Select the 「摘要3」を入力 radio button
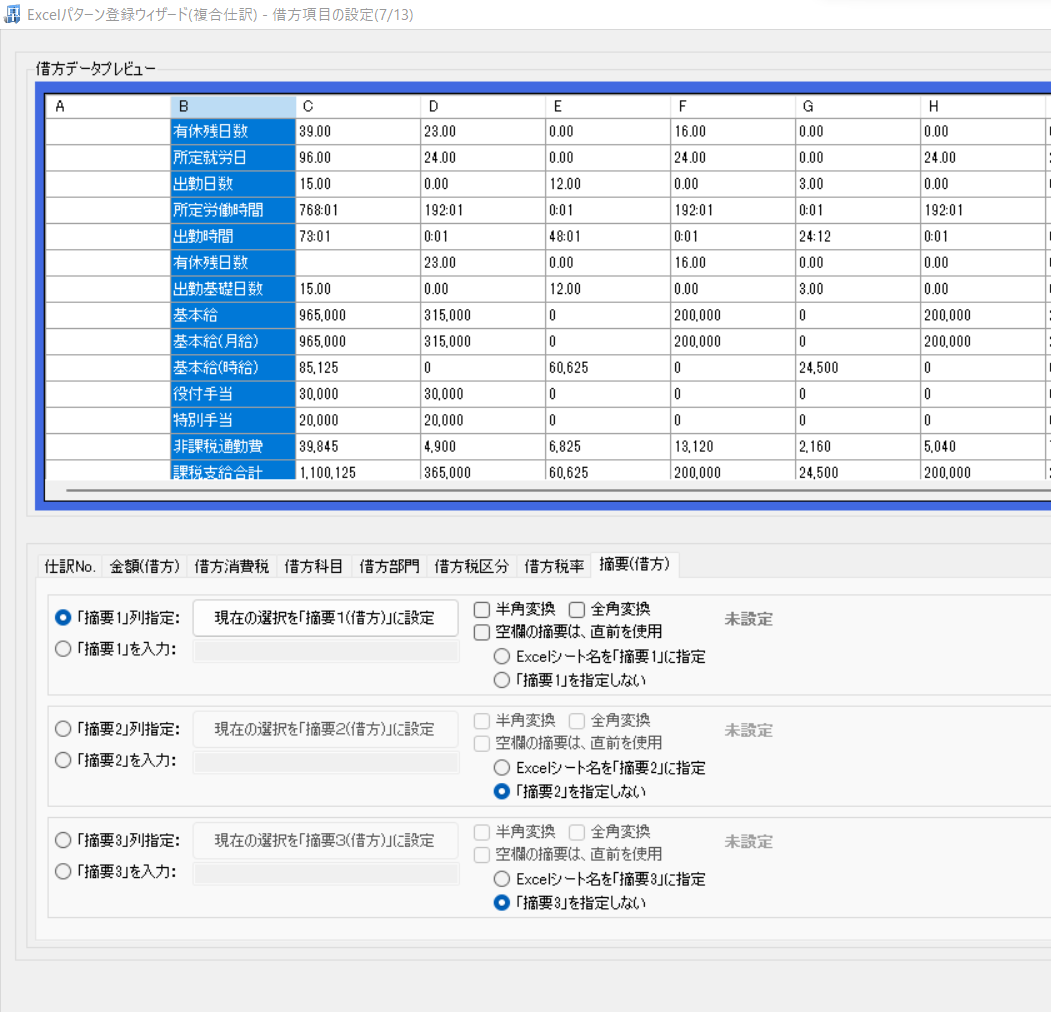 63,871
